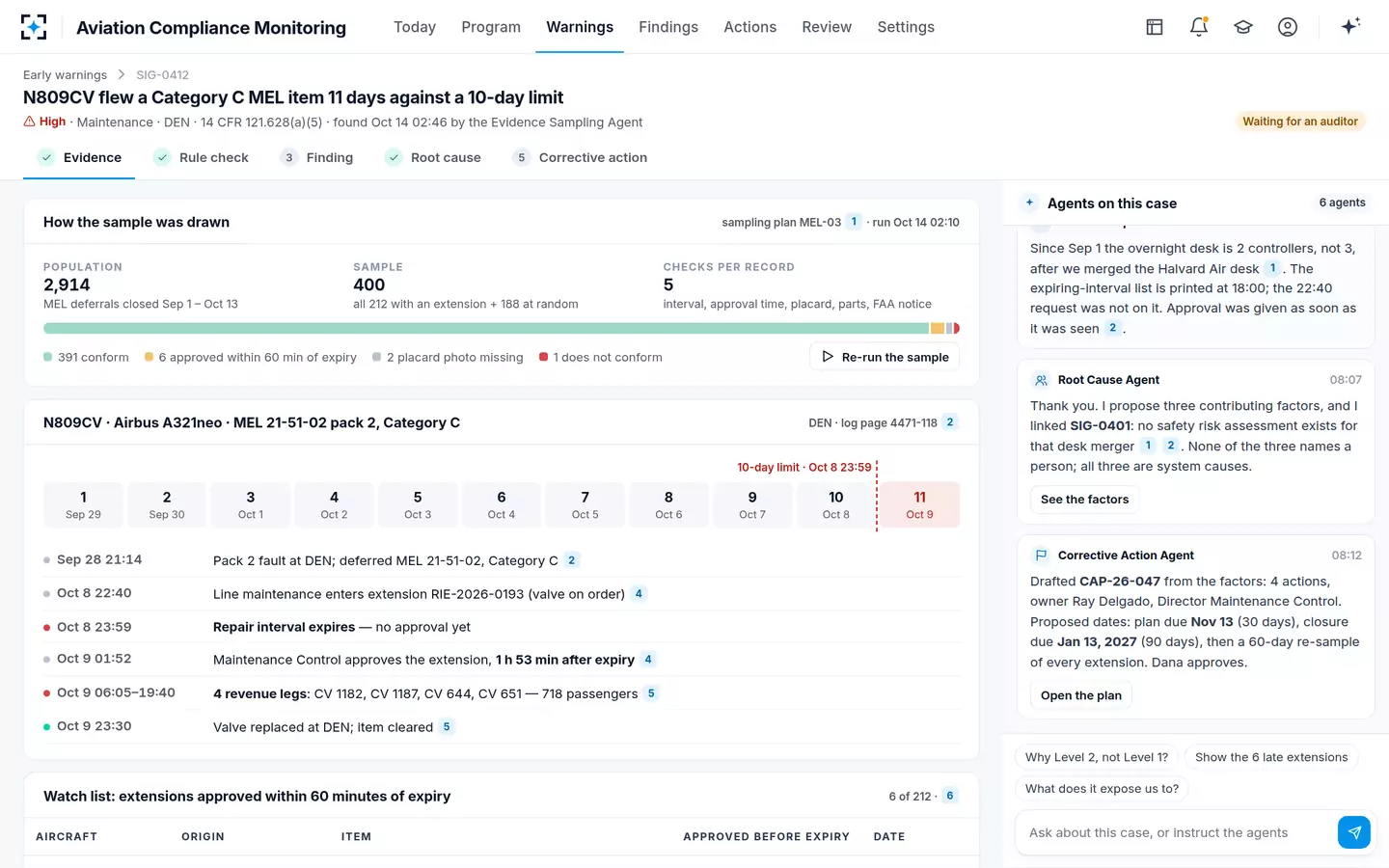Click See the factors button
This screenshot has height=868, width=1389.
pos(1084,500)
